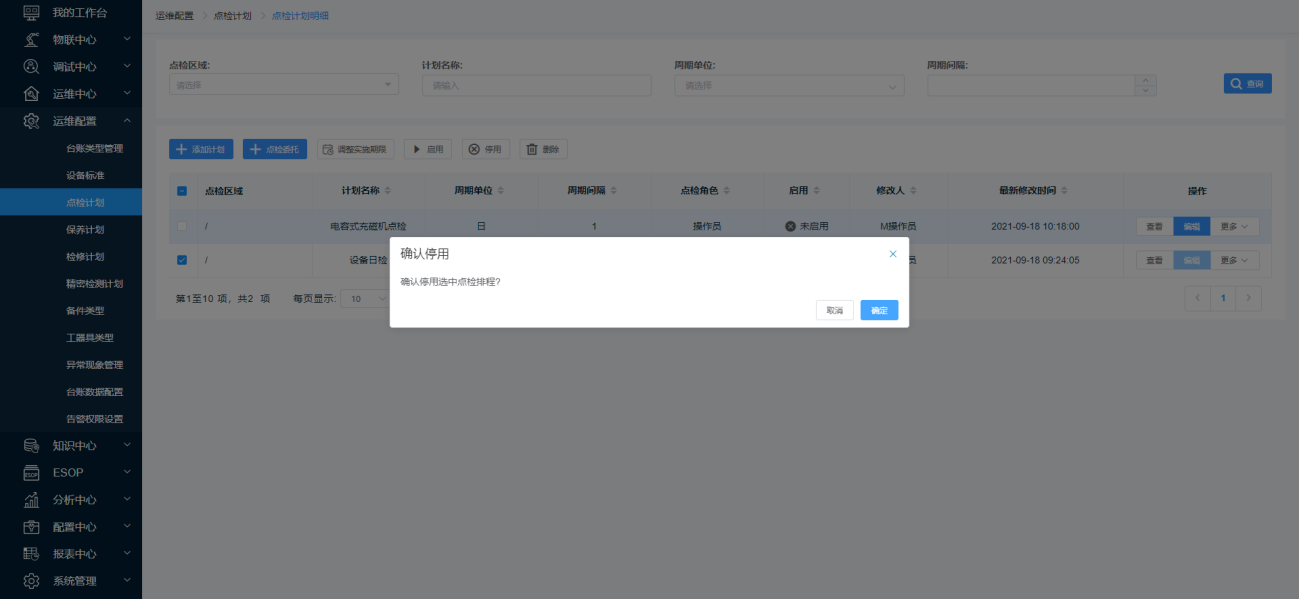
Task: Open 设备标准 submenu item
Action: pyautogui.click(x=85, y=175)
